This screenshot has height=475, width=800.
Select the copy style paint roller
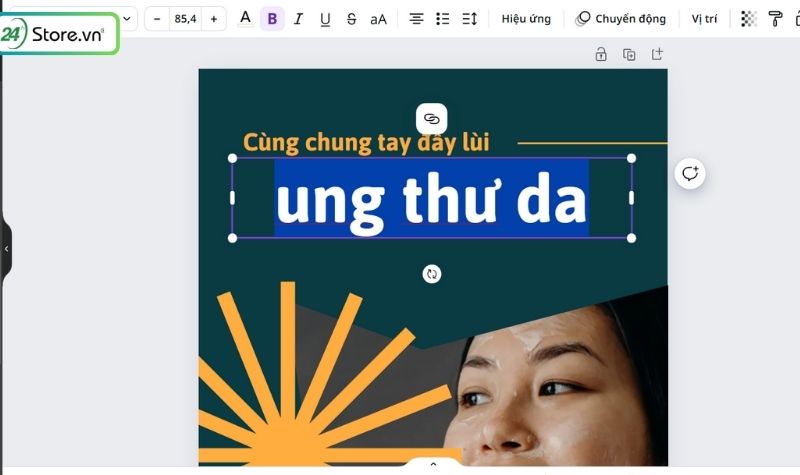(775, 19)
